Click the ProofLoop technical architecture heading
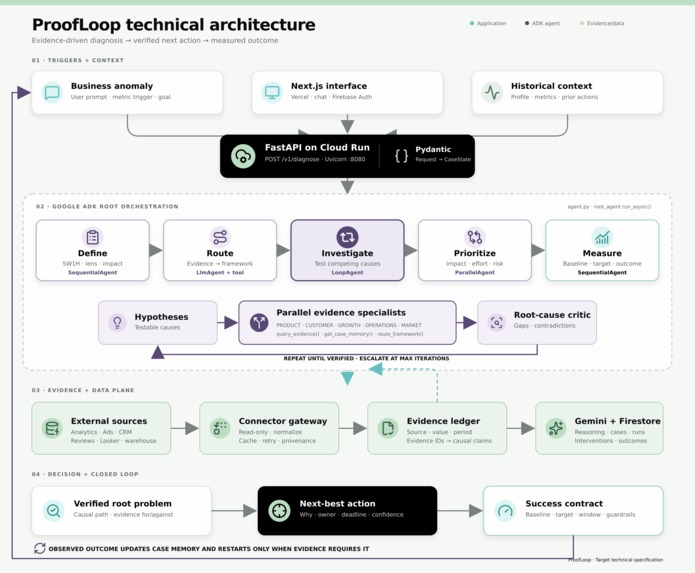The height and width of the screenshot is (573, 695). click(x=174, y=24)
